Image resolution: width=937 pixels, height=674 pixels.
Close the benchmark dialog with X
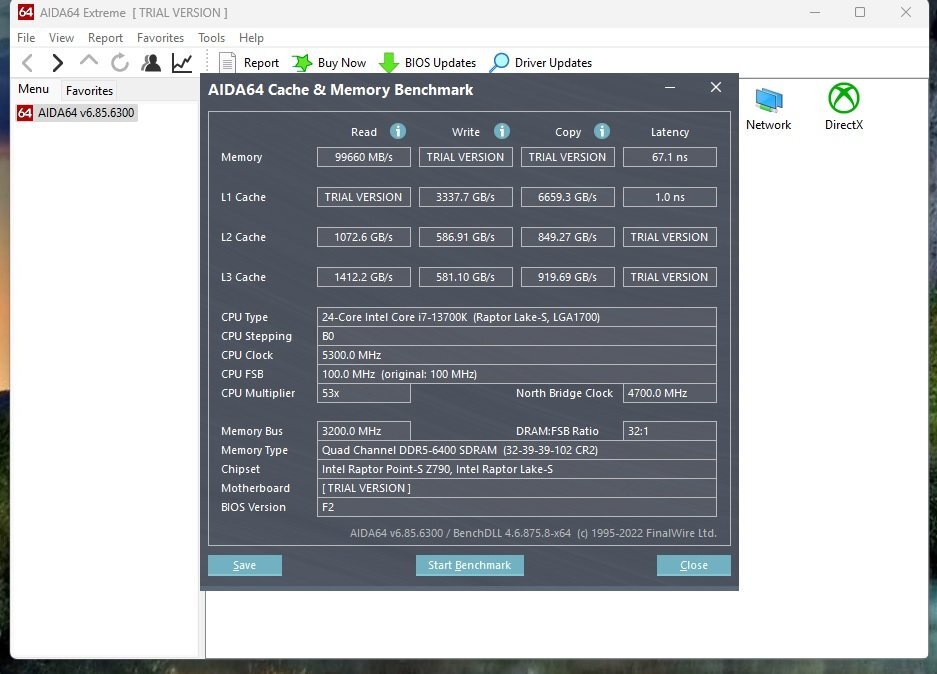tap(716, 87)
